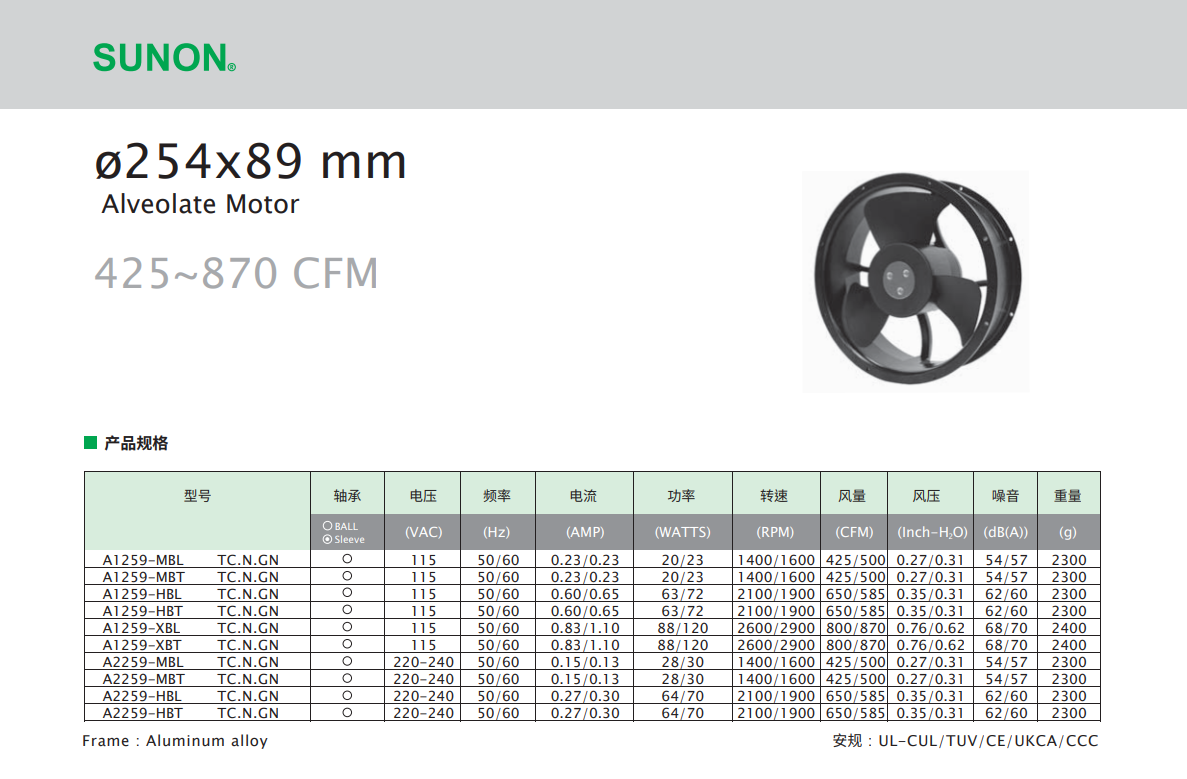
Task: Select the Alveolate Motor subtitle
Action: (x=201, y=204)
